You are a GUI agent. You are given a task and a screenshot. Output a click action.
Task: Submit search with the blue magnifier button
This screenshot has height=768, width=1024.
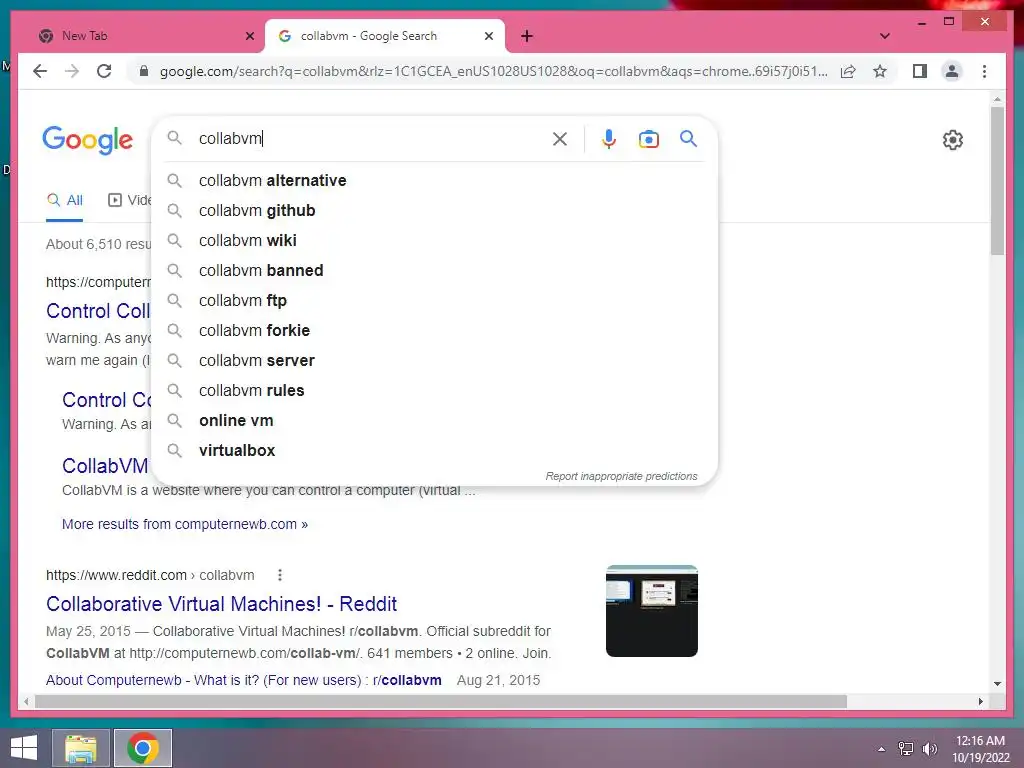pos(688,138)
